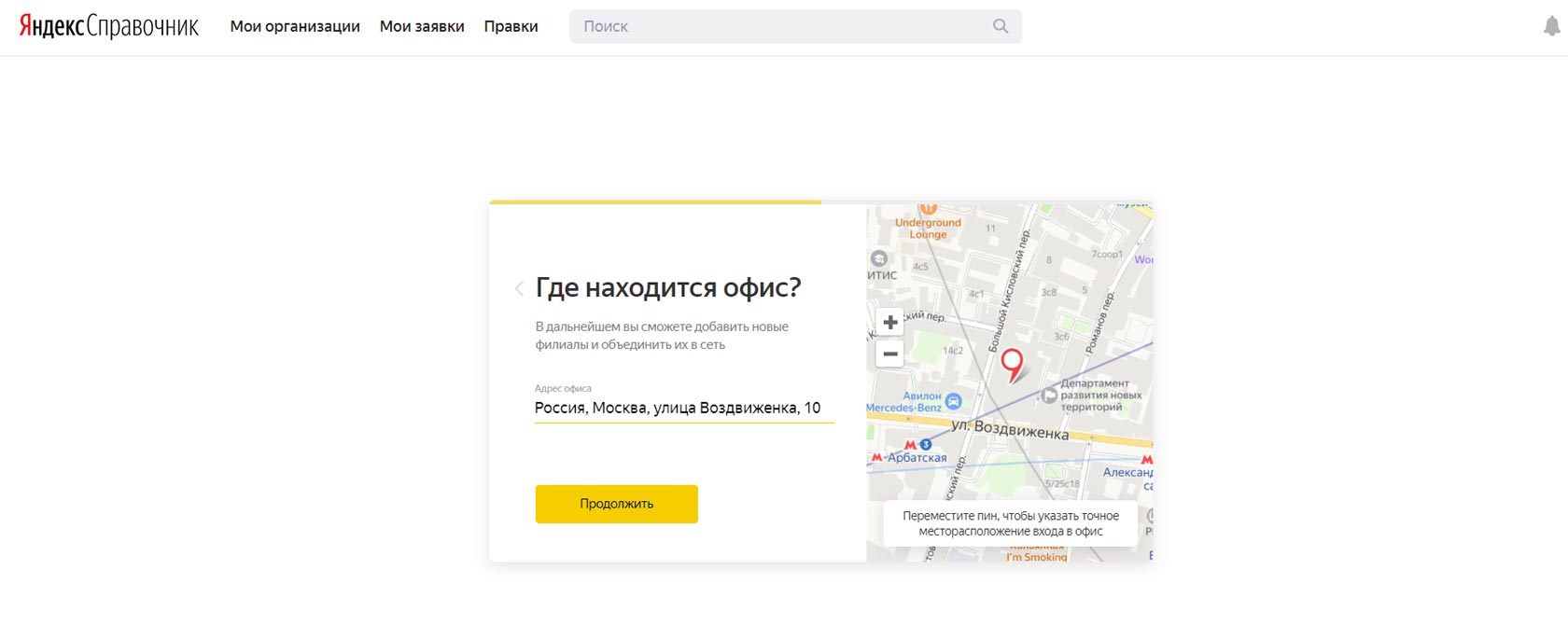Image resolution: width=1568 pixels, height=639 pixels.
Task: Click the yellow step progress bar
Action: 654,201
